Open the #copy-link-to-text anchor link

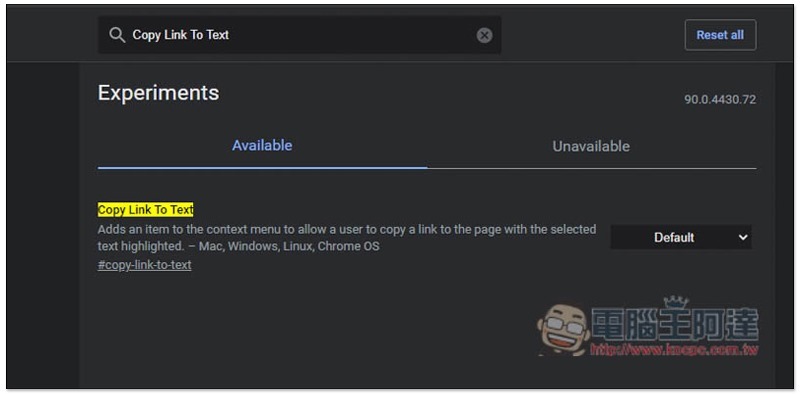(x=144, y=265)
